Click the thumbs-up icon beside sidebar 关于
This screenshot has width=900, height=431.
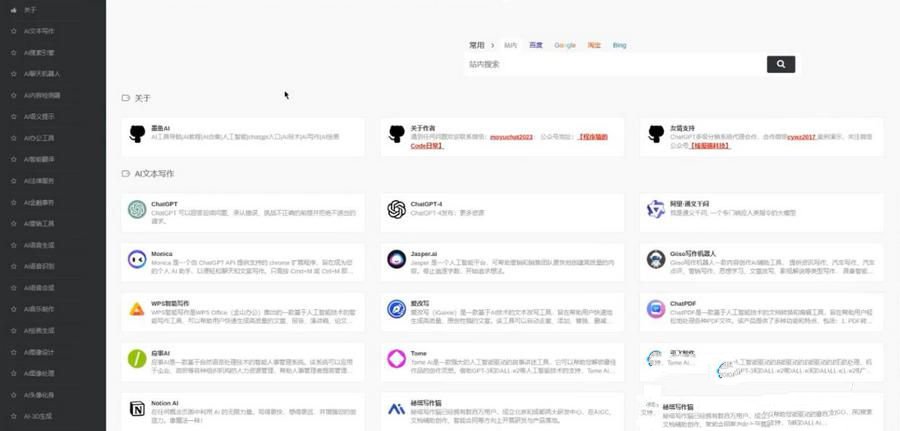pos(13,10)
